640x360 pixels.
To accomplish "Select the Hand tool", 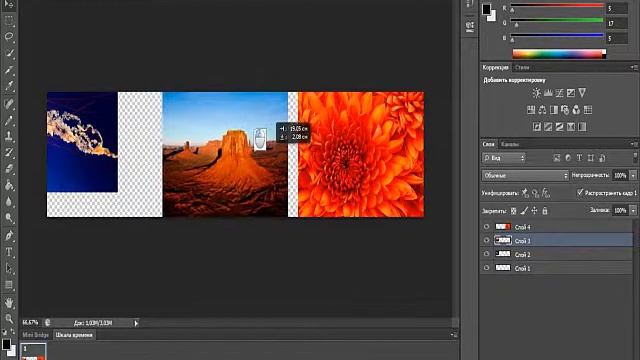I will 9,302.
